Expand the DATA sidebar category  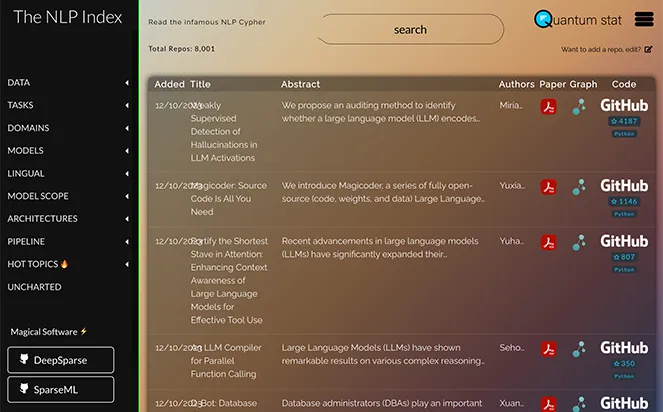68,82
